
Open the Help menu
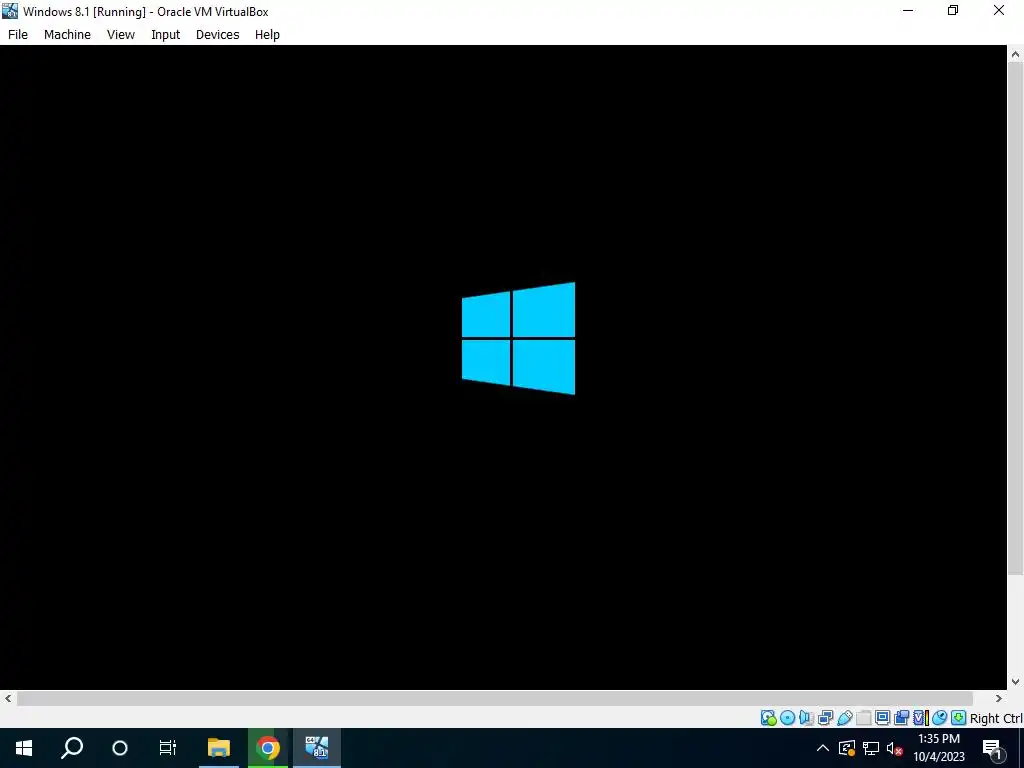(267, 35)
